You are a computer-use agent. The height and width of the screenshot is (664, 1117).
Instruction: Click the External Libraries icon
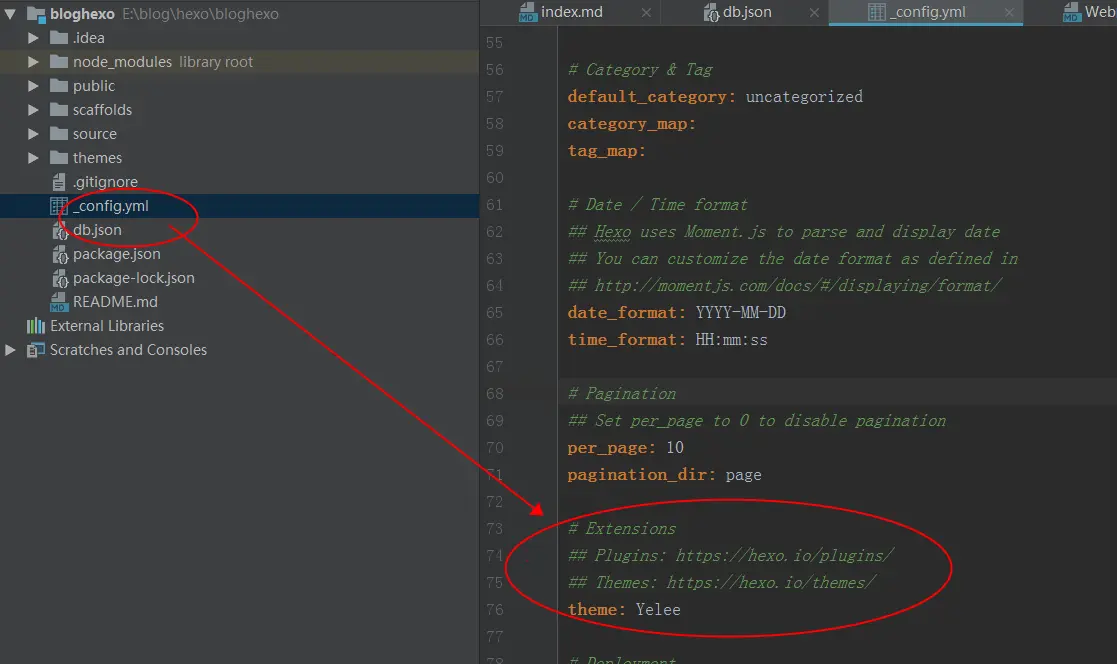[36, 326]
